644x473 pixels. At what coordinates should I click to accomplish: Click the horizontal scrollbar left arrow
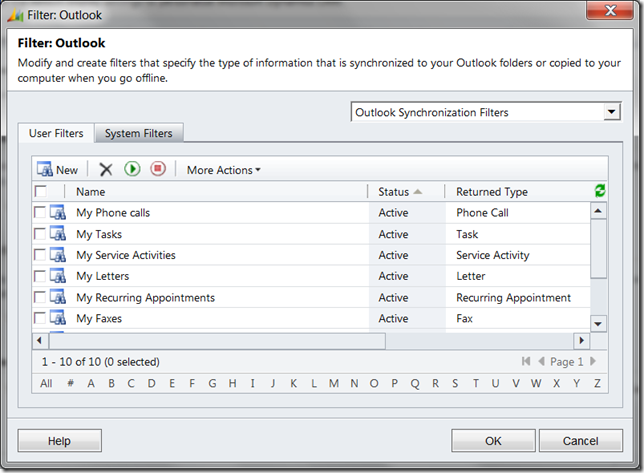click(x=40, y=340)
